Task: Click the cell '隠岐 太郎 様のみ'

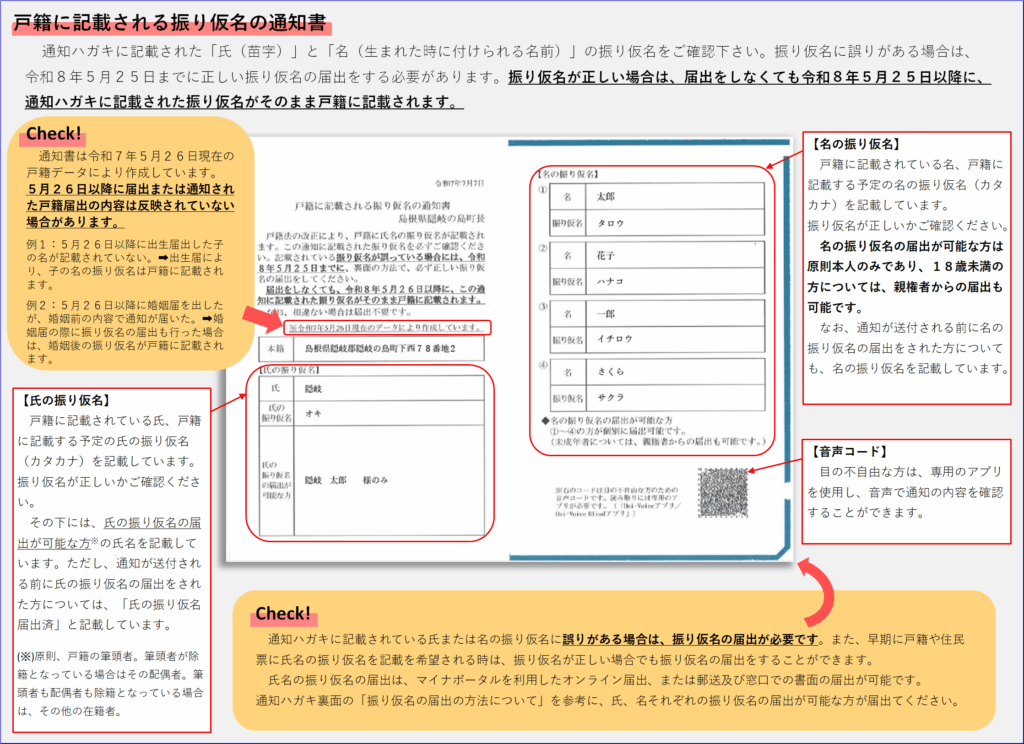Action: click(389, 480)
